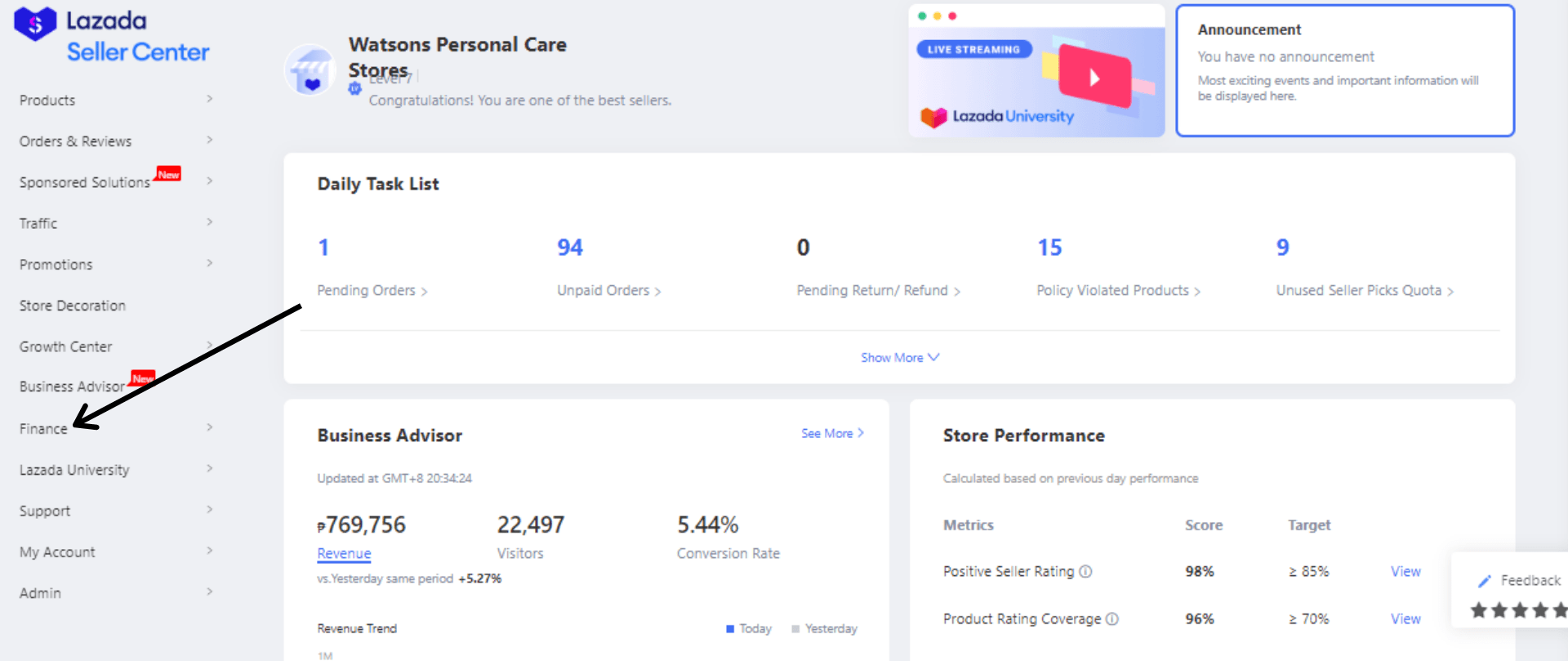Open the Watsons store avatar icon
Viewport: 1568px width, 661px height.
[310, 70]
